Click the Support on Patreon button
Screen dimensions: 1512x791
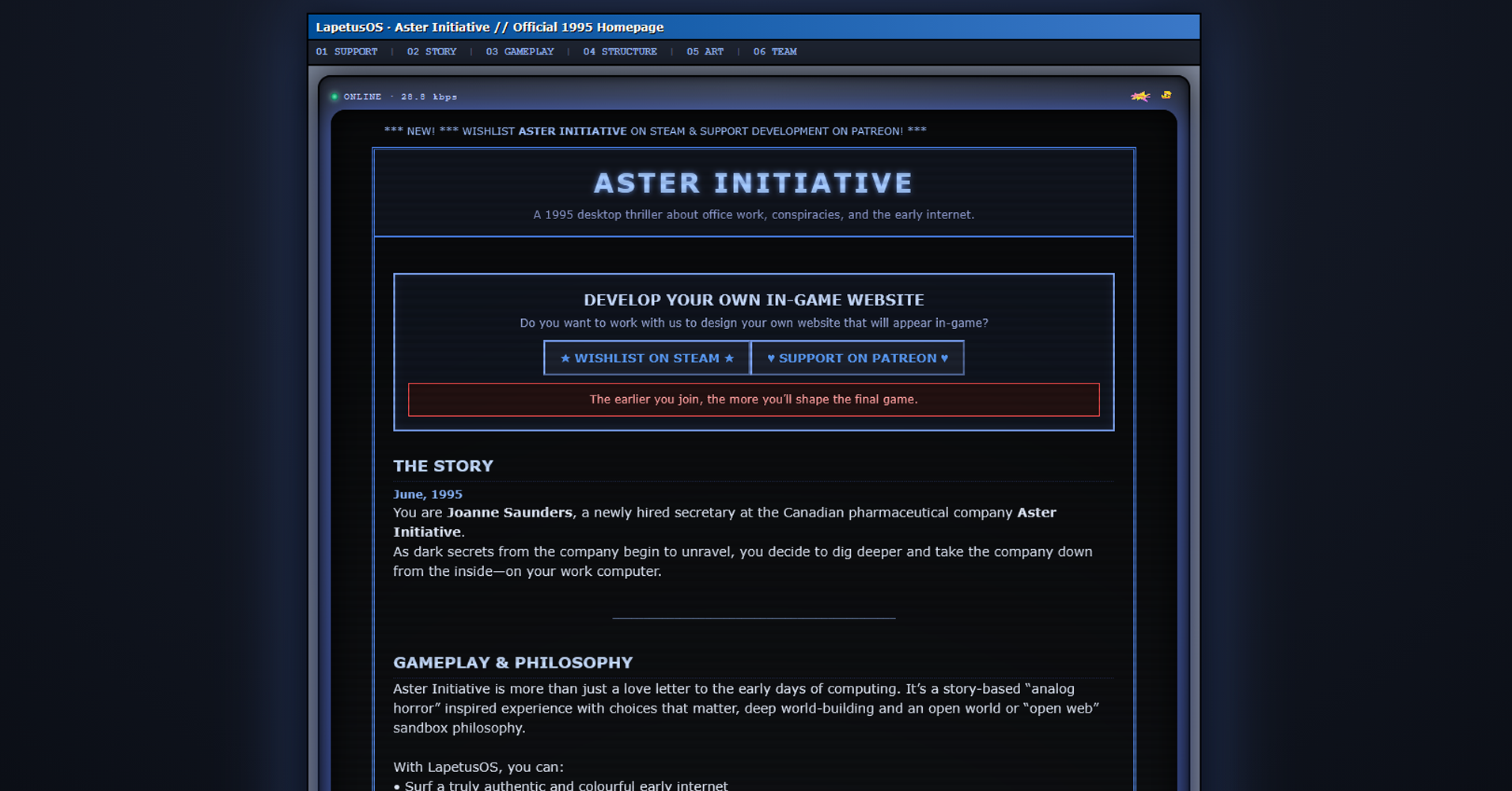(857, 358)
